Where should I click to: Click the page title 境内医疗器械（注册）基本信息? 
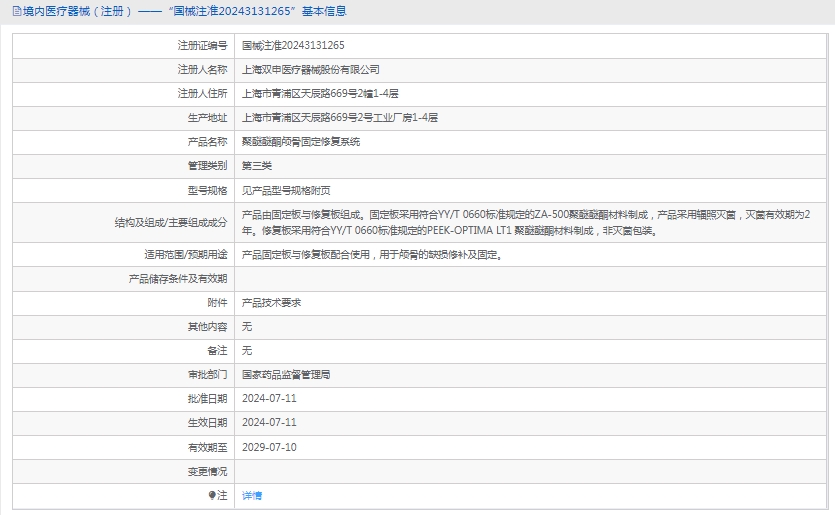tap(180, 12)
